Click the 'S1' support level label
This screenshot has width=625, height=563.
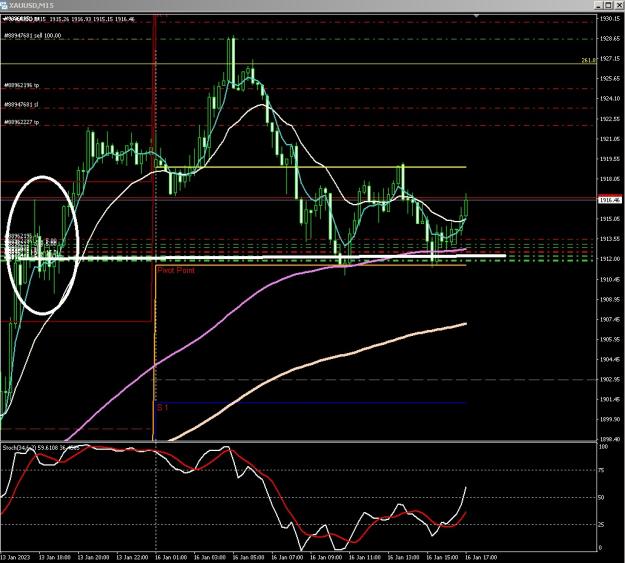162,407
